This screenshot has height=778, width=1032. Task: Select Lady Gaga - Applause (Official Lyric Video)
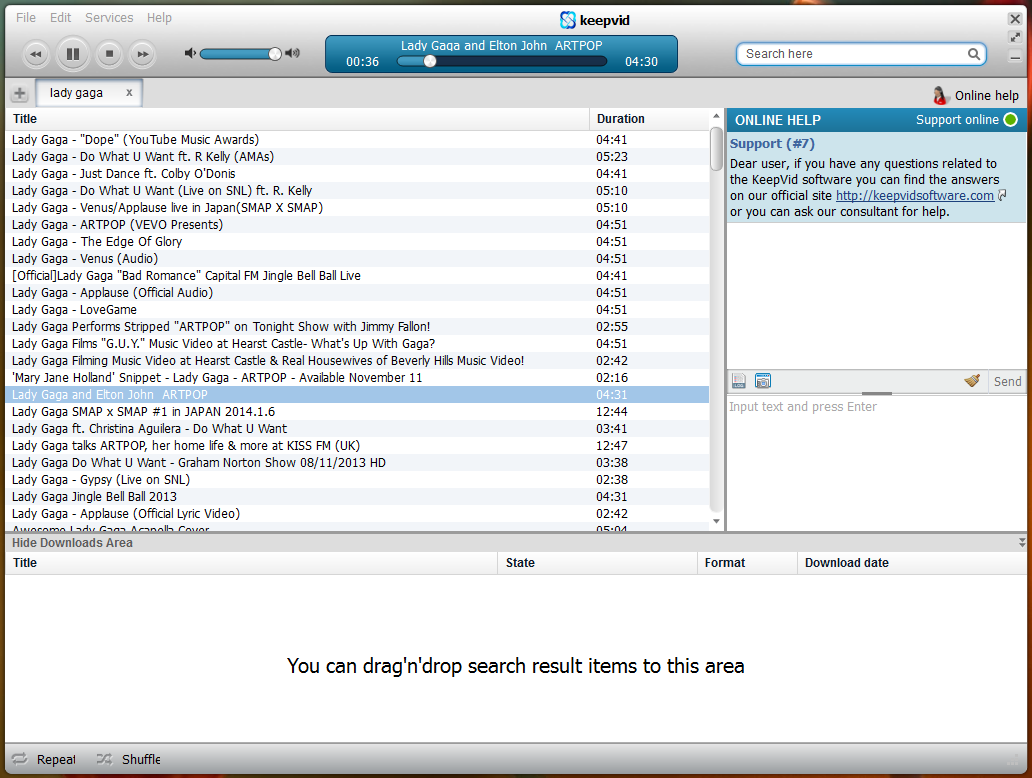coord(357,514)
